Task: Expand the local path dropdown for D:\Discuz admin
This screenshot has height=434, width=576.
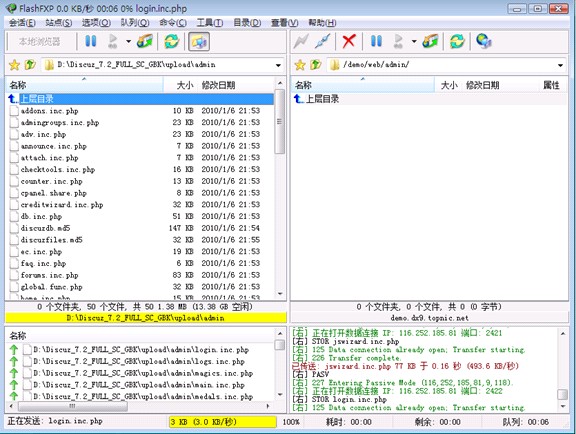Action: pos(278,65)
